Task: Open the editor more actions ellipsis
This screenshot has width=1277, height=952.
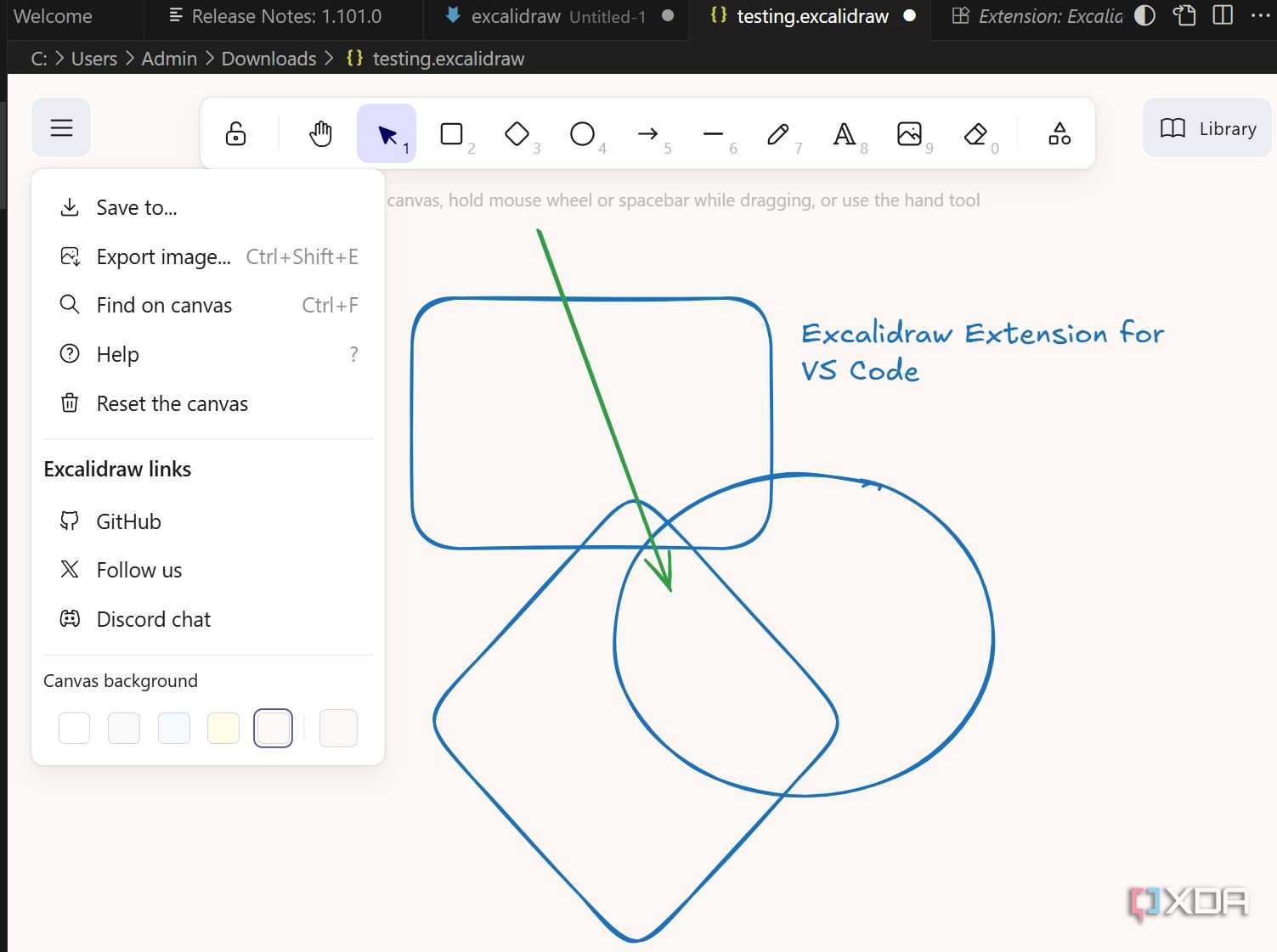Action: coord(1261,16)
